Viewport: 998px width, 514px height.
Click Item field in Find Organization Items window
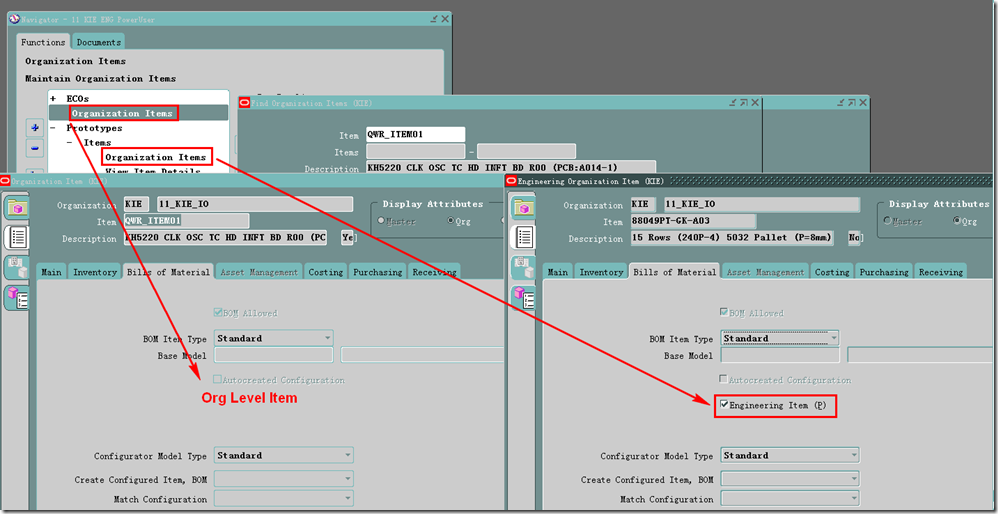pos(415,135)
